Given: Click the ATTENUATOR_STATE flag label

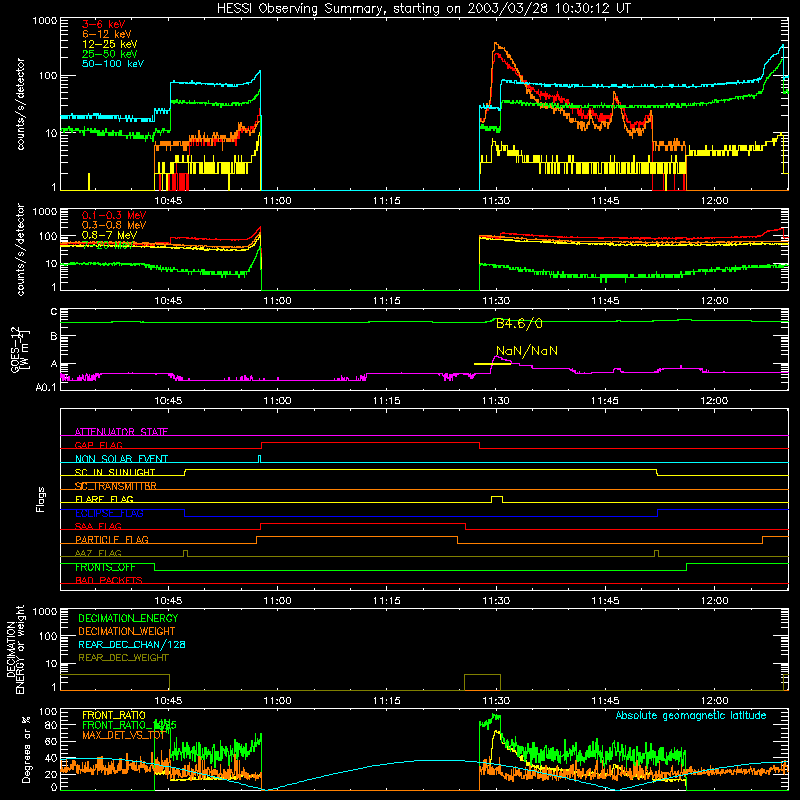Looking at the screenshot, I should pos(121,432).
